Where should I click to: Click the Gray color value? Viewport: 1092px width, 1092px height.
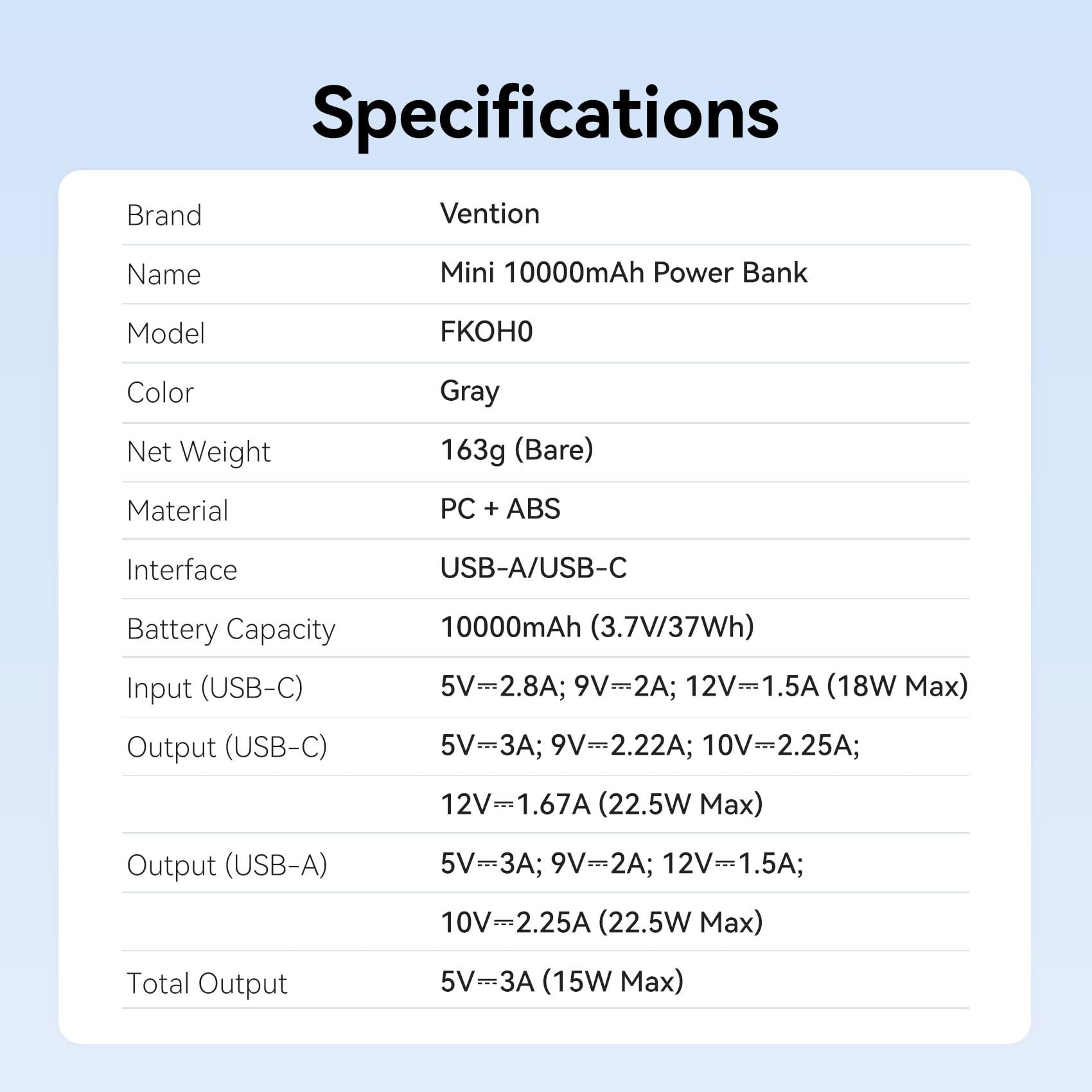click(x=470, y=392)
